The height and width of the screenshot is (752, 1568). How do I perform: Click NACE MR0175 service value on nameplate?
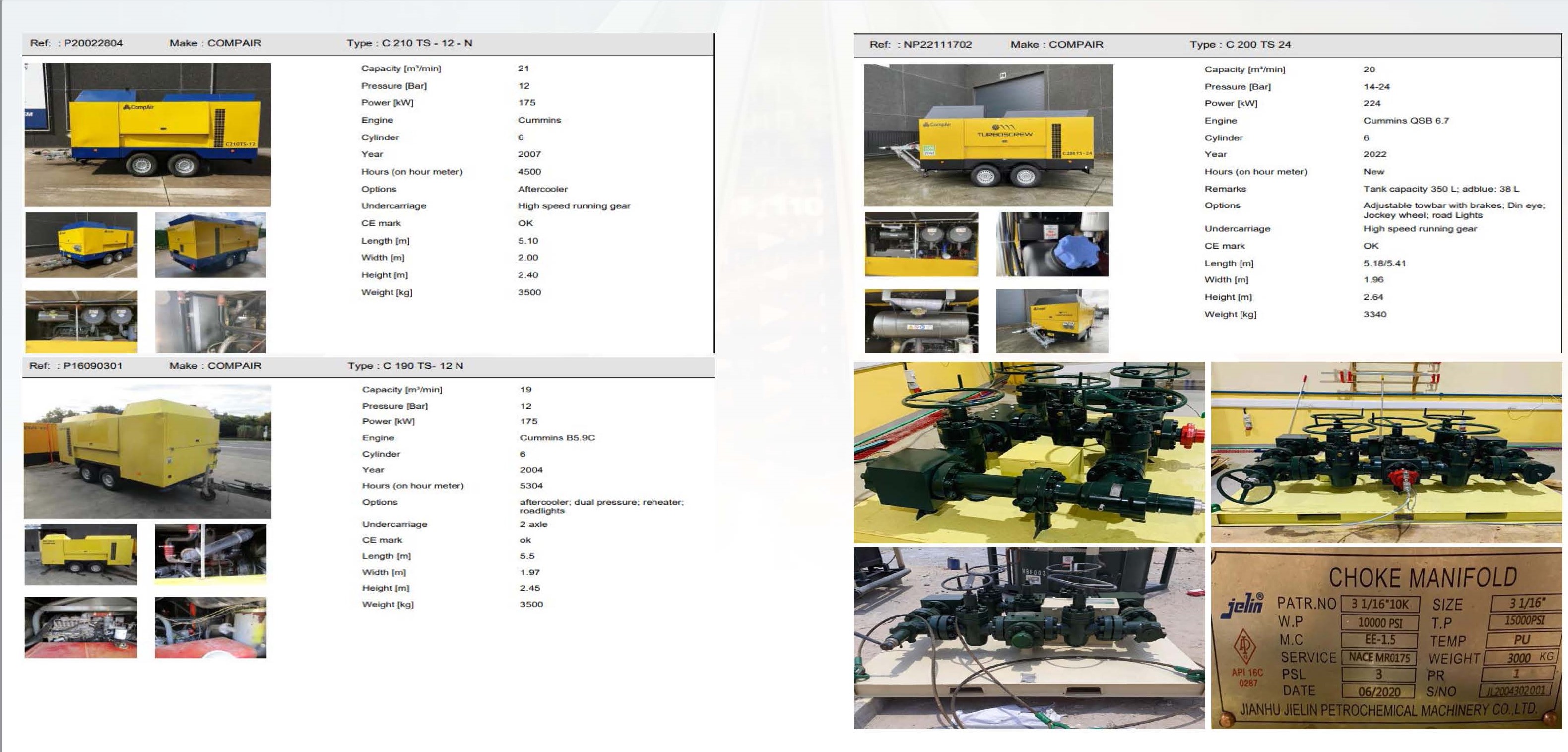pos(1378,657)
